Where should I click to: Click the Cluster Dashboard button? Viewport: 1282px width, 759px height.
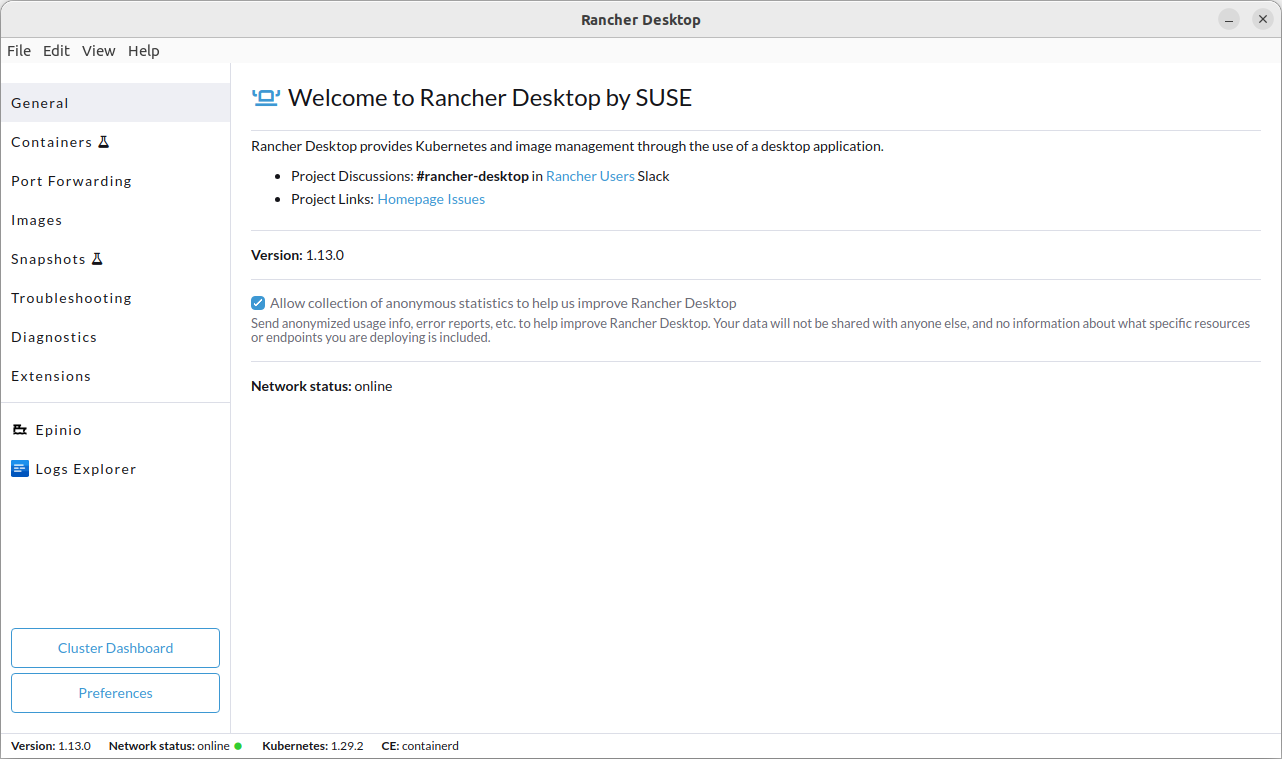click(115, 648)
